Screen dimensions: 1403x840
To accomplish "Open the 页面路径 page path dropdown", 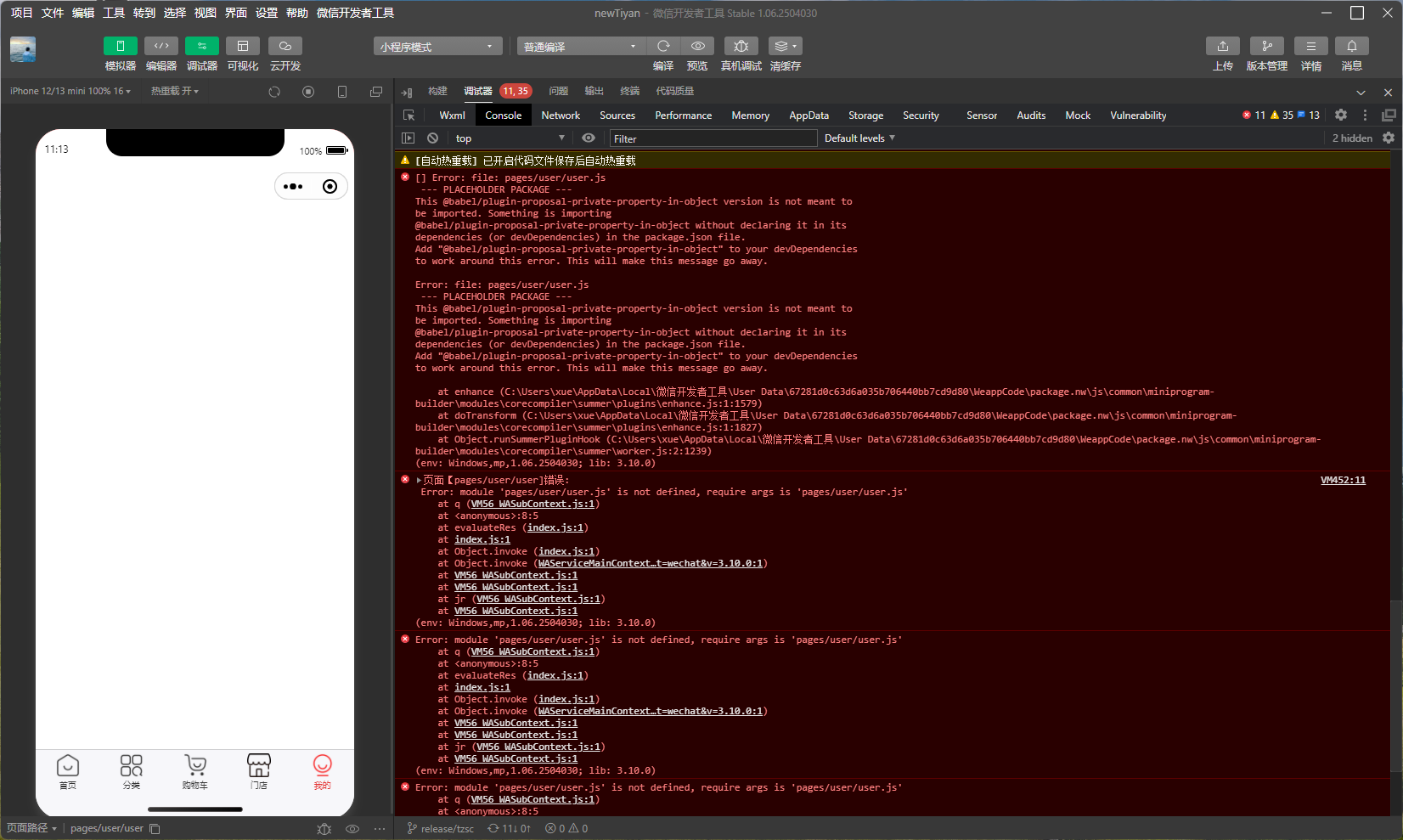I will [31, 828].
